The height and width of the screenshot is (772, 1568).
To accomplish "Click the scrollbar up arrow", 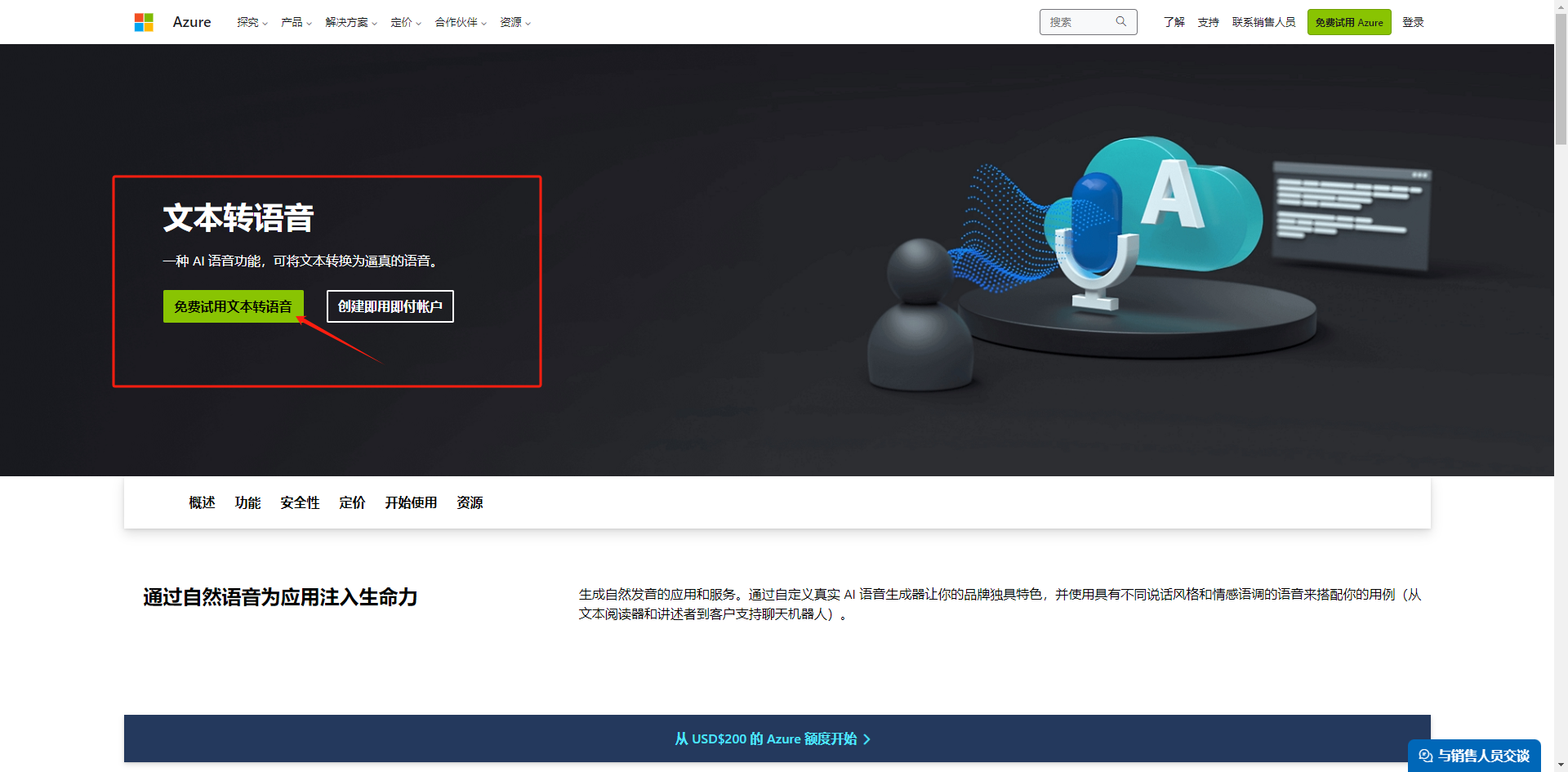I will pyautogui.click(x=1561, y=6).
